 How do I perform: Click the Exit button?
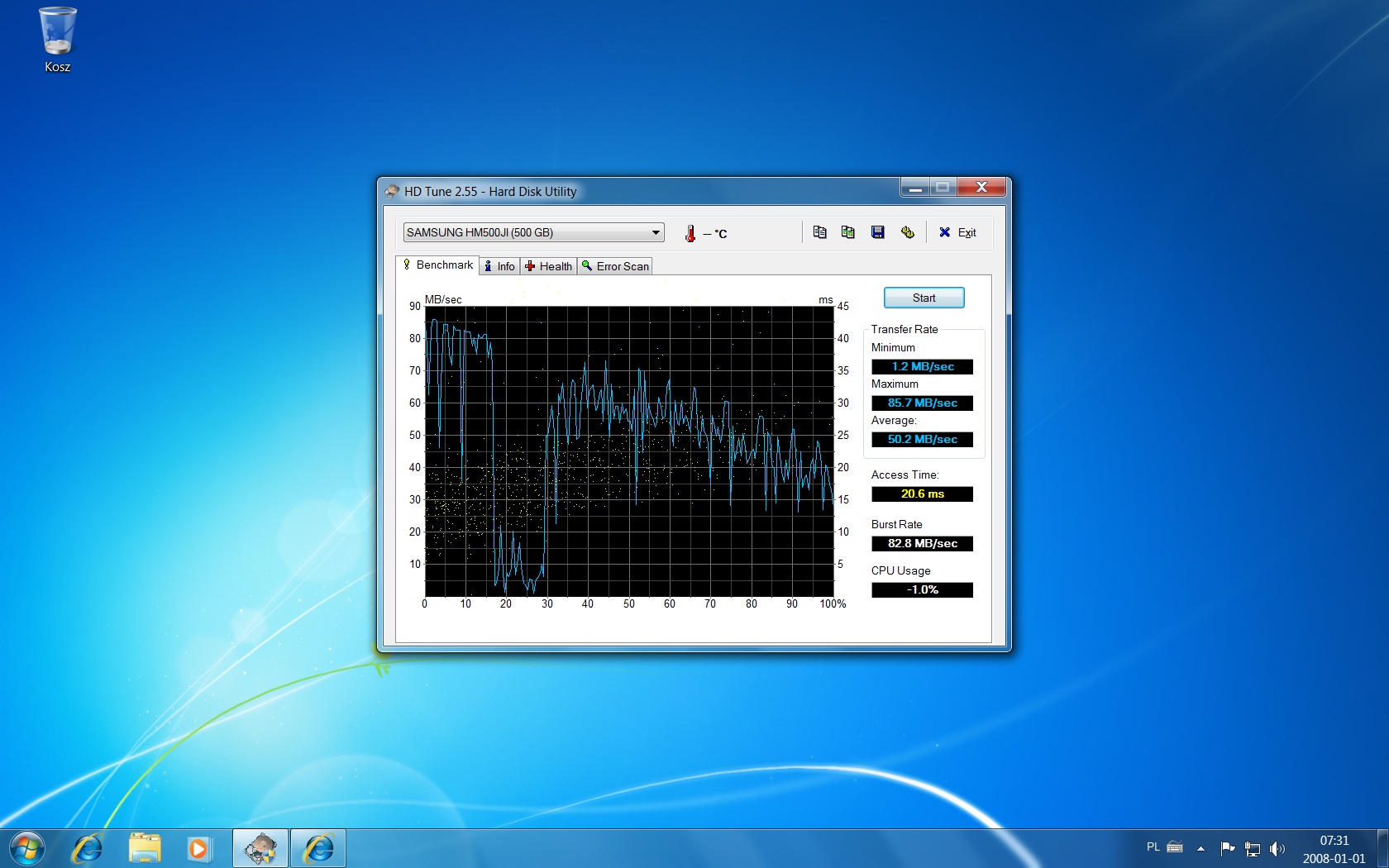(x=957, y=232)
